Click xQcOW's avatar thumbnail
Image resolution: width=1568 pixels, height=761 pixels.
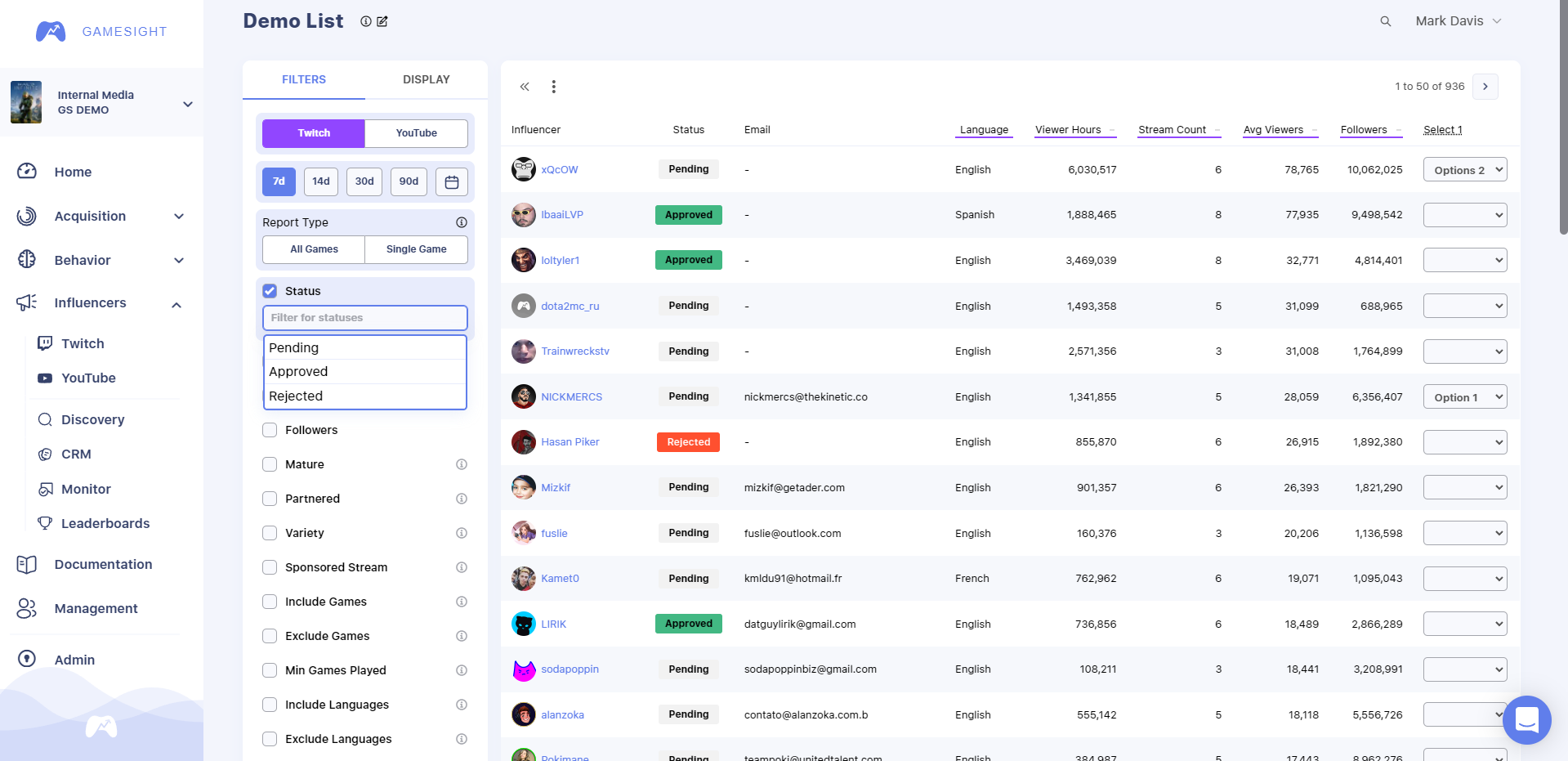coord(524,169)
